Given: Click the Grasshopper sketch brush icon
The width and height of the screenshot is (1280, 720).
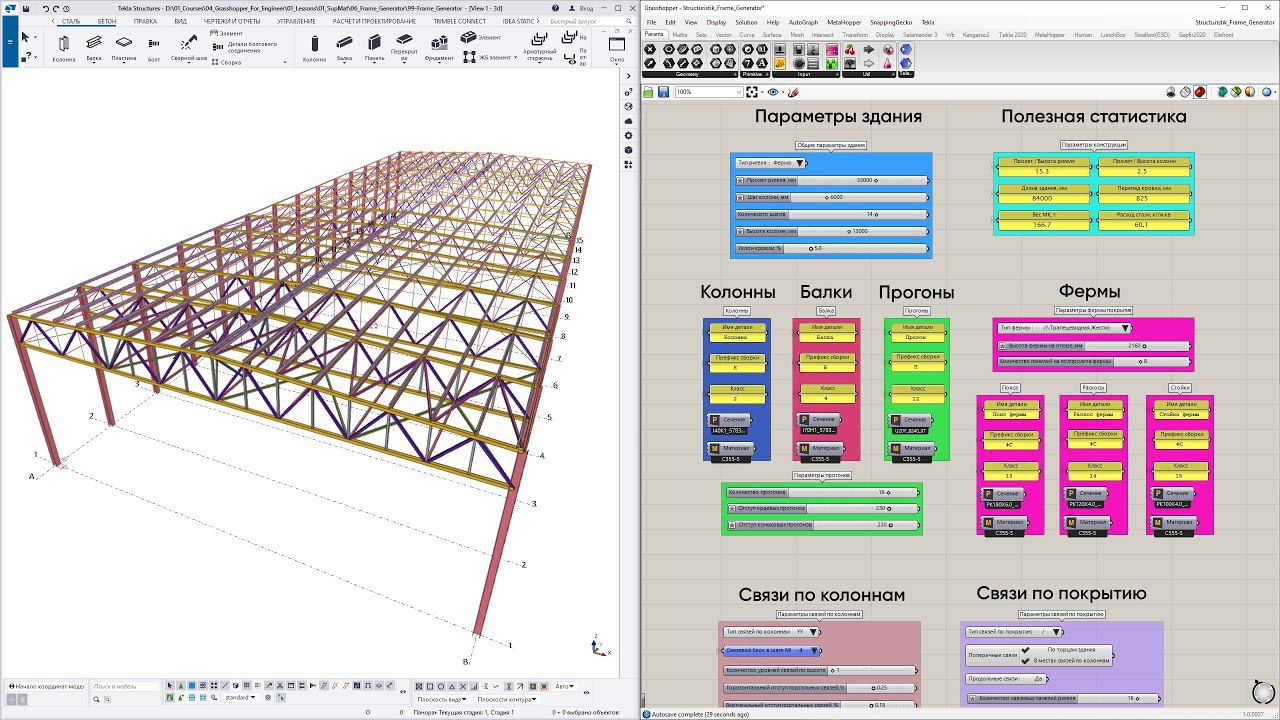Looking at the screenshot, I should 794,92.
